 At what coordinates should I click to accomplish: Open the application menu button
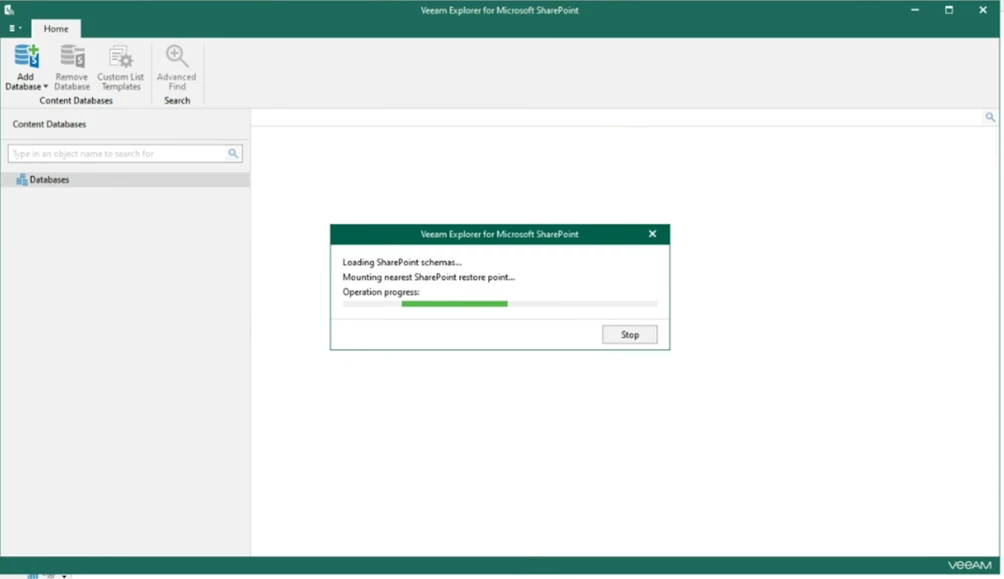(x=15, y=28)
